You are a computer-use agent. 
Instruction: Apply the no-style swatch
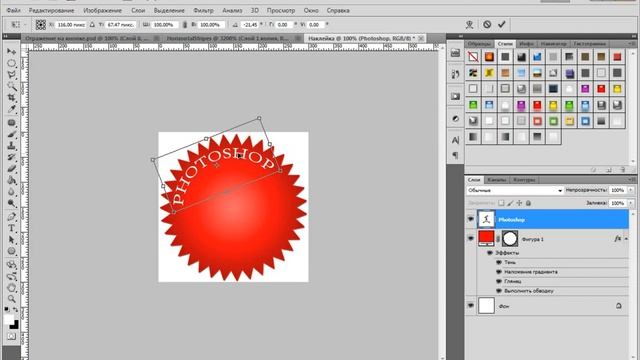(x=473, y=57)
